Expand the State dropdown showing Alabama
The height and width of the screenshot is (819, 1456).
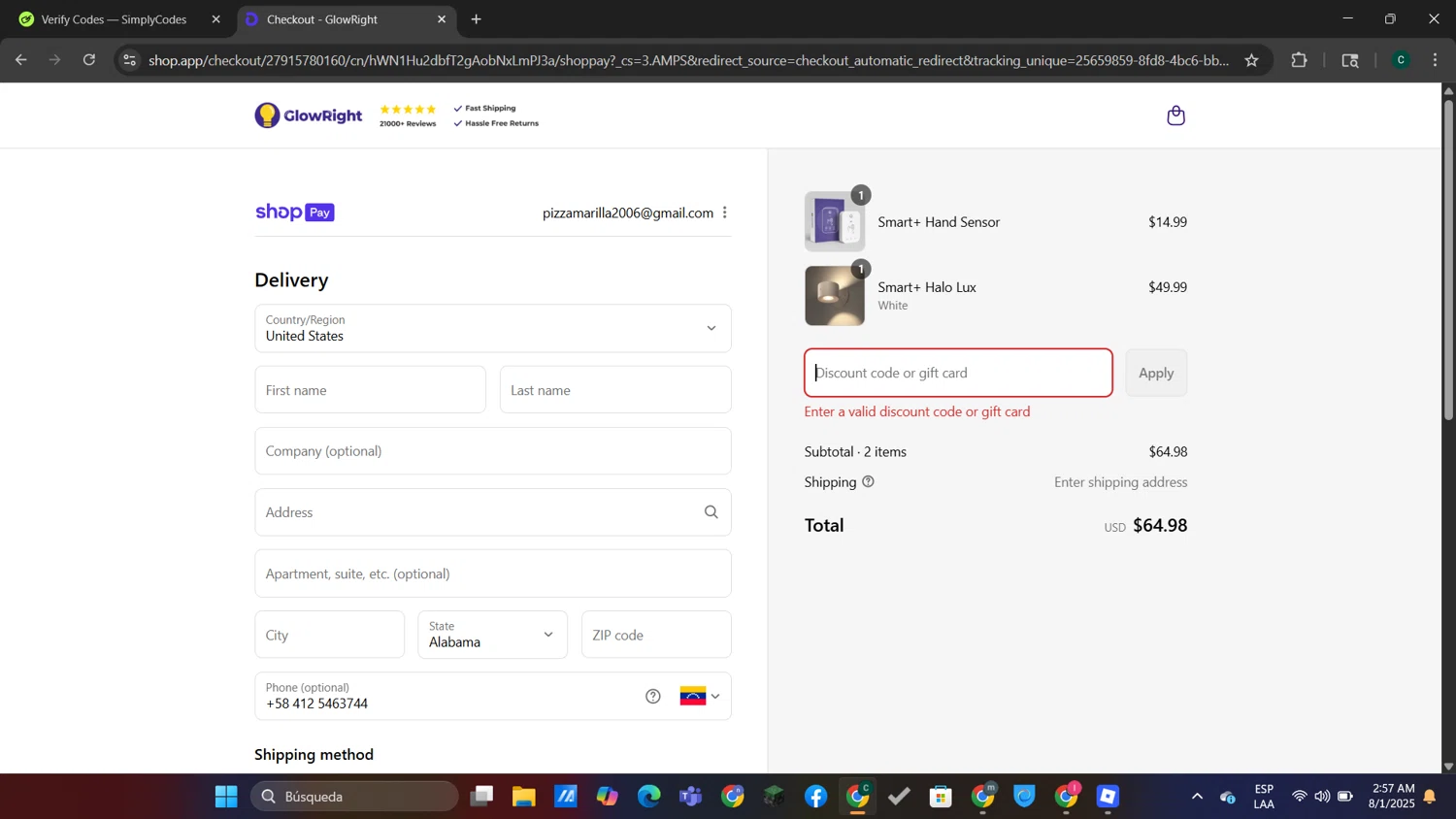pyautogui.click(x=493, y=635)
